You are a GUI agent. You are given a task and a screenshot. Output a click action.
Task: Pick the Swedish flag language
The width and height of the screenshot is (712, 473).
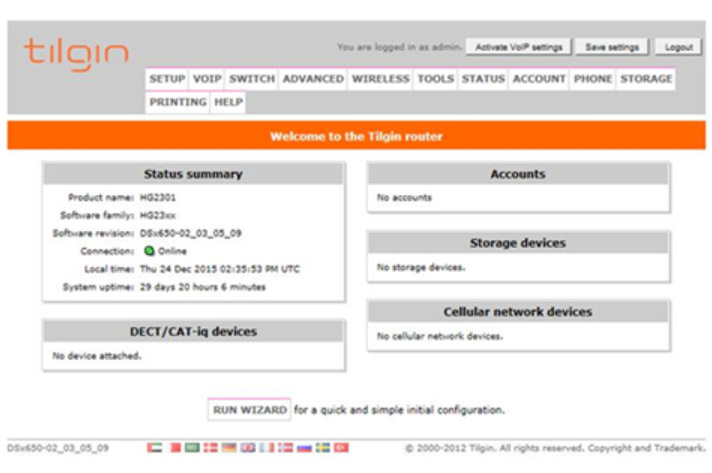click(323, 448)
